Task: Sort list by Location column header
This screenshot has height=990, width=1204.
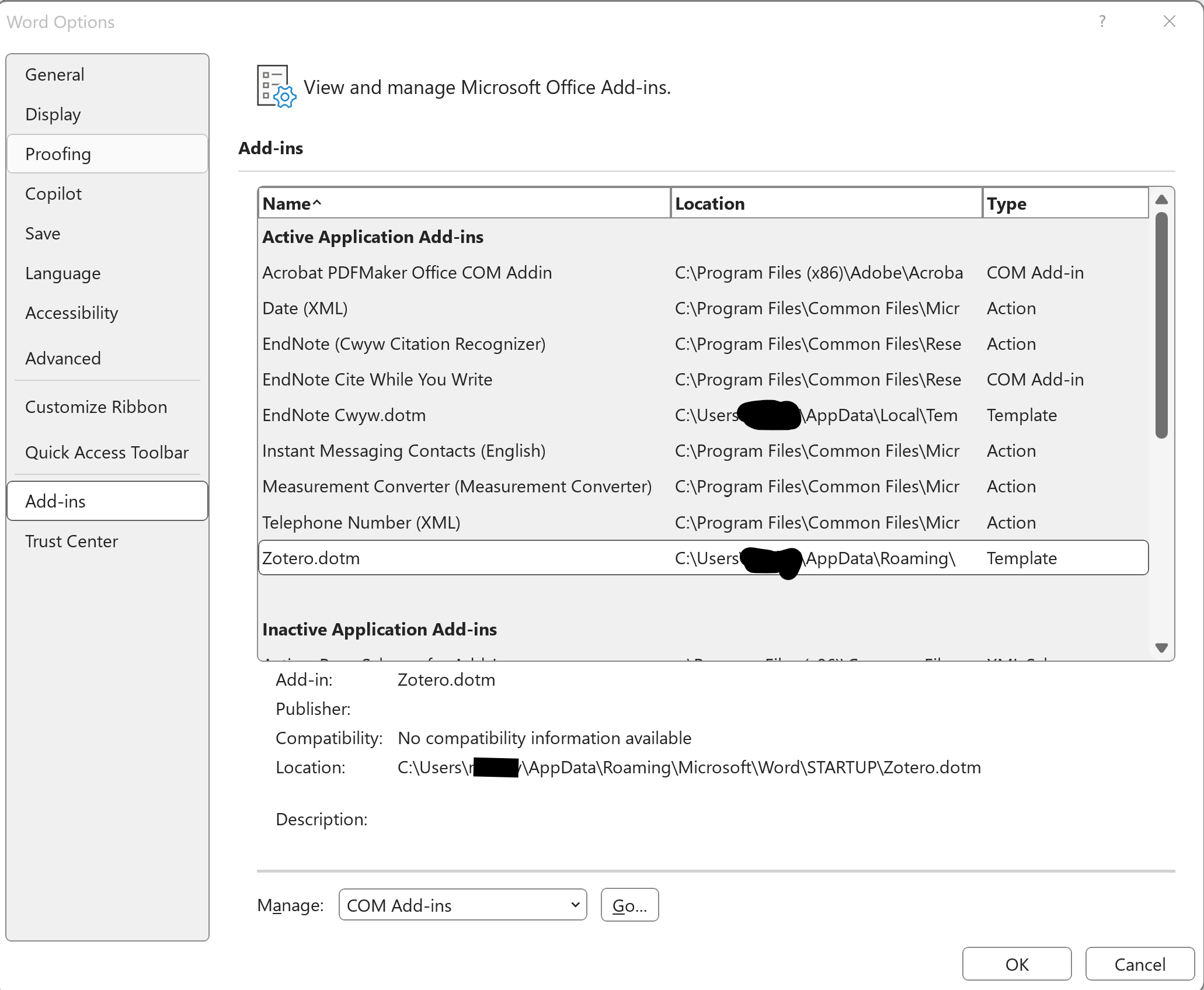Action: (x=826, y=203)
